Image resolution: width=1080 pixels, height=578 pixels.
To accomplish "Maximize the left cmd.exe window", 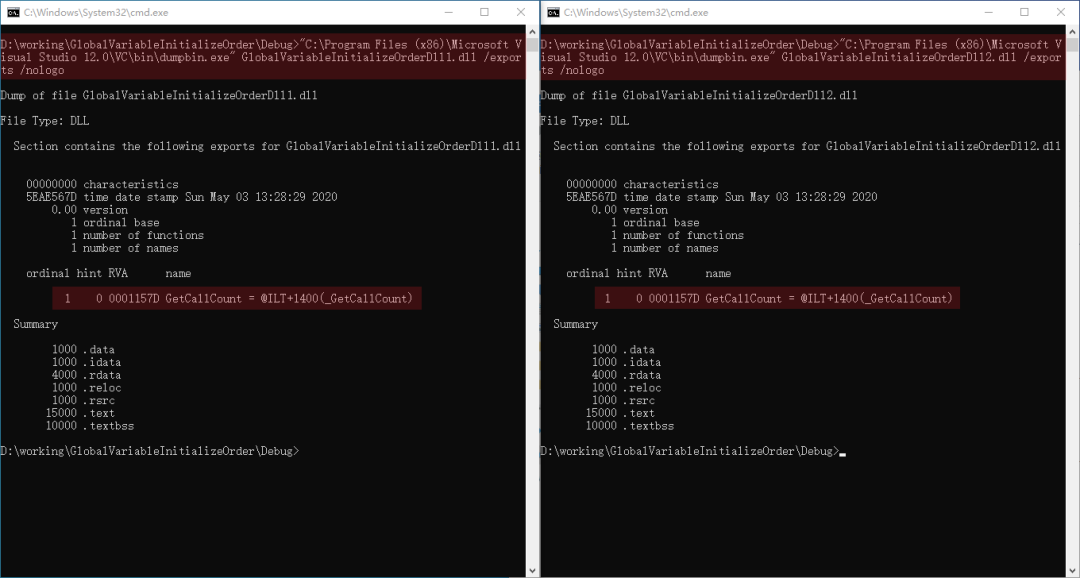I will 484,12.
